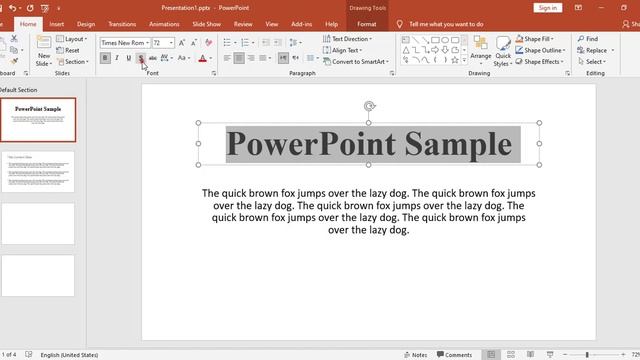The width and height of the screenshot is (640, 360).
Task: Toggle Strikethrough (abc) formatting
Action: coord(153,58)
